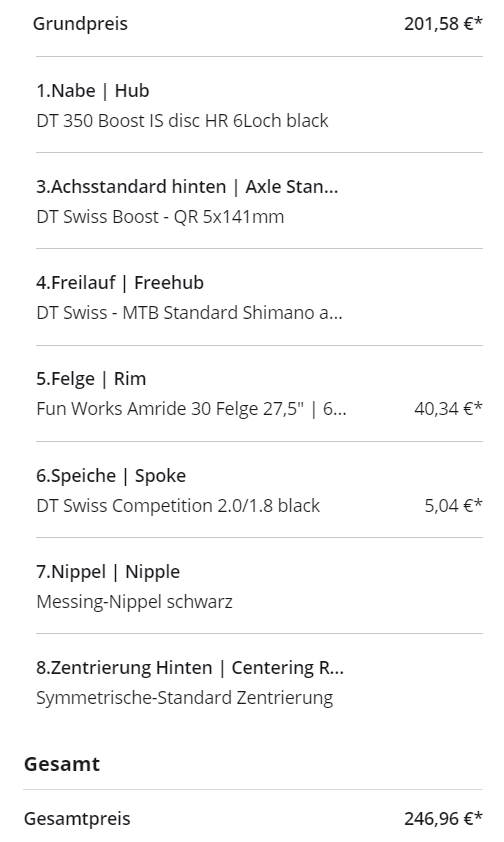Click the 5,04 € spoke price
This screenshot has height=842, width=504.
(454, 506)
